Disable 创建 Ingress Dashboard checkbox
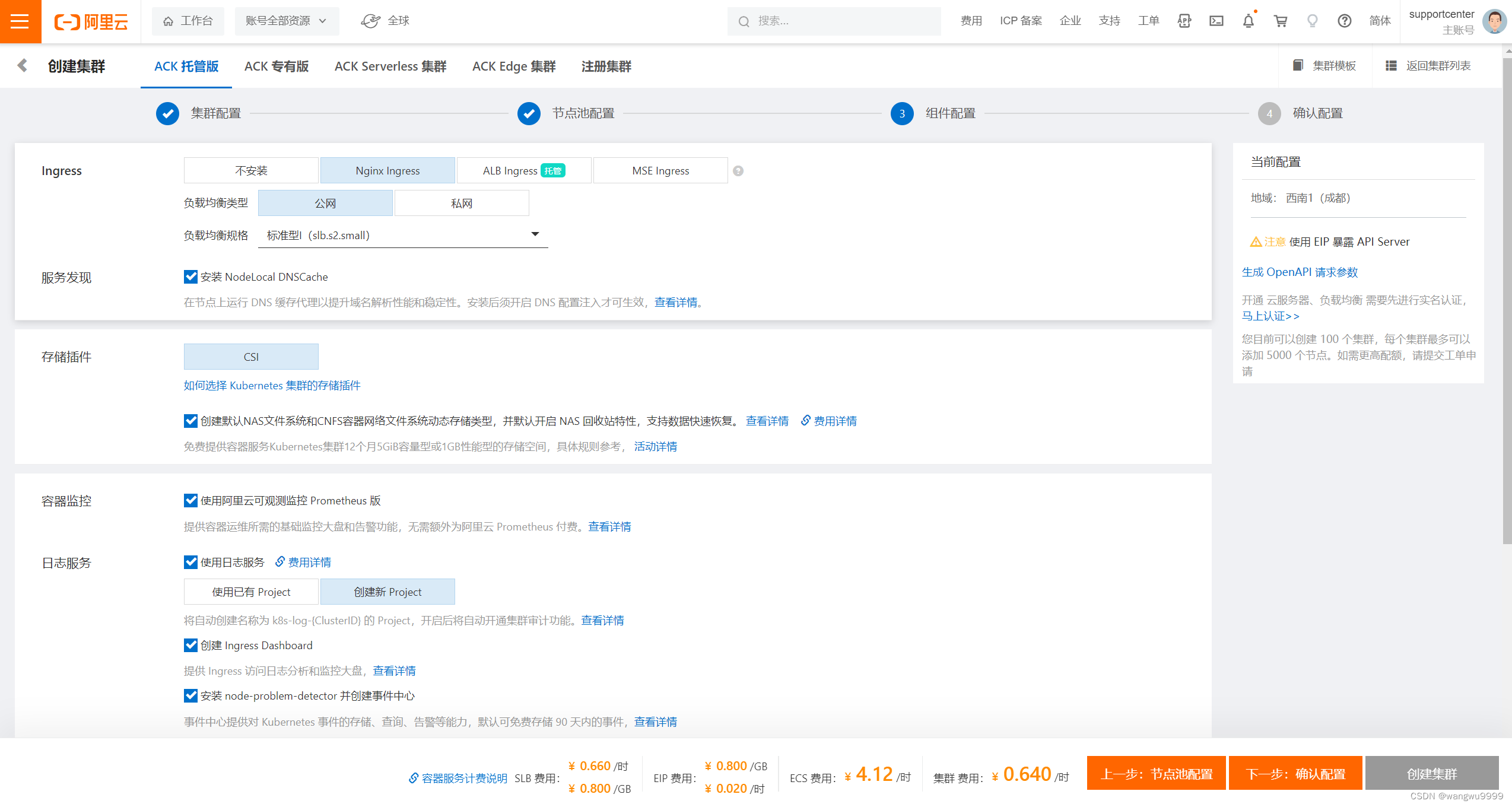The height and width of the screenshot is (807, 1512). click(x=190, y=645)
